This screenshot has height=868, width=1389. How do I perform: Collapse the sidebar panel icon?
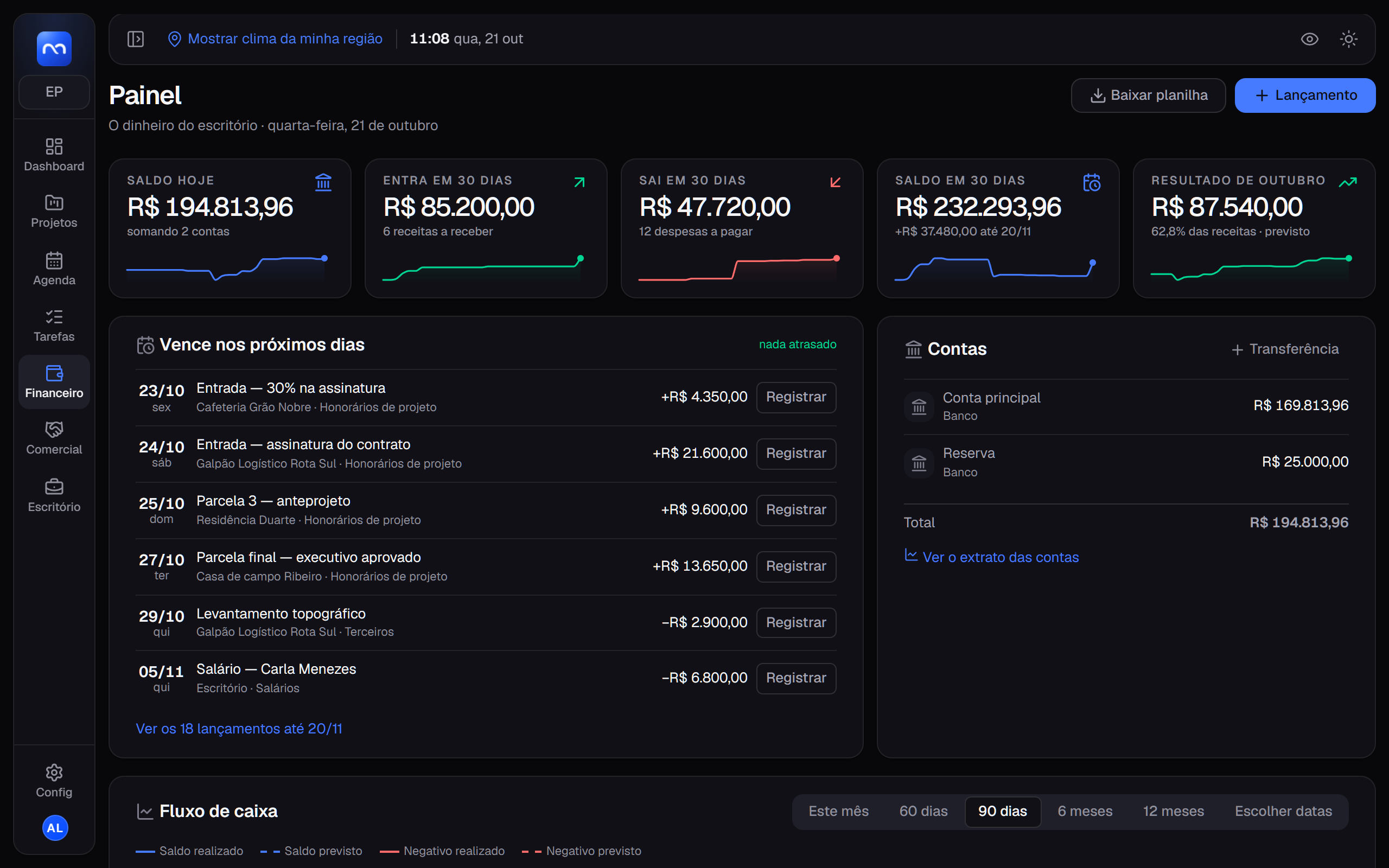[136, 39]
